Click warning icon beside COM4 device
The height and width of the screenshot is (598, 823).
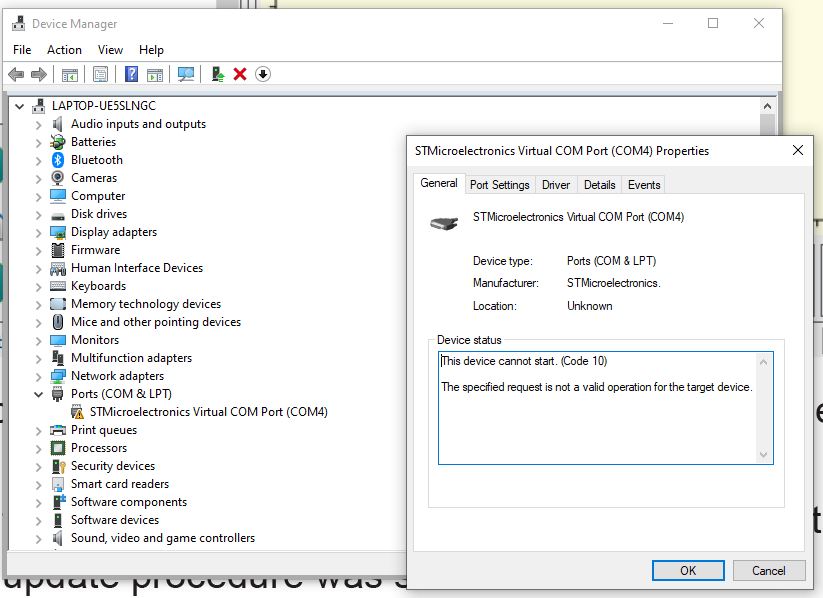point(77,412)
